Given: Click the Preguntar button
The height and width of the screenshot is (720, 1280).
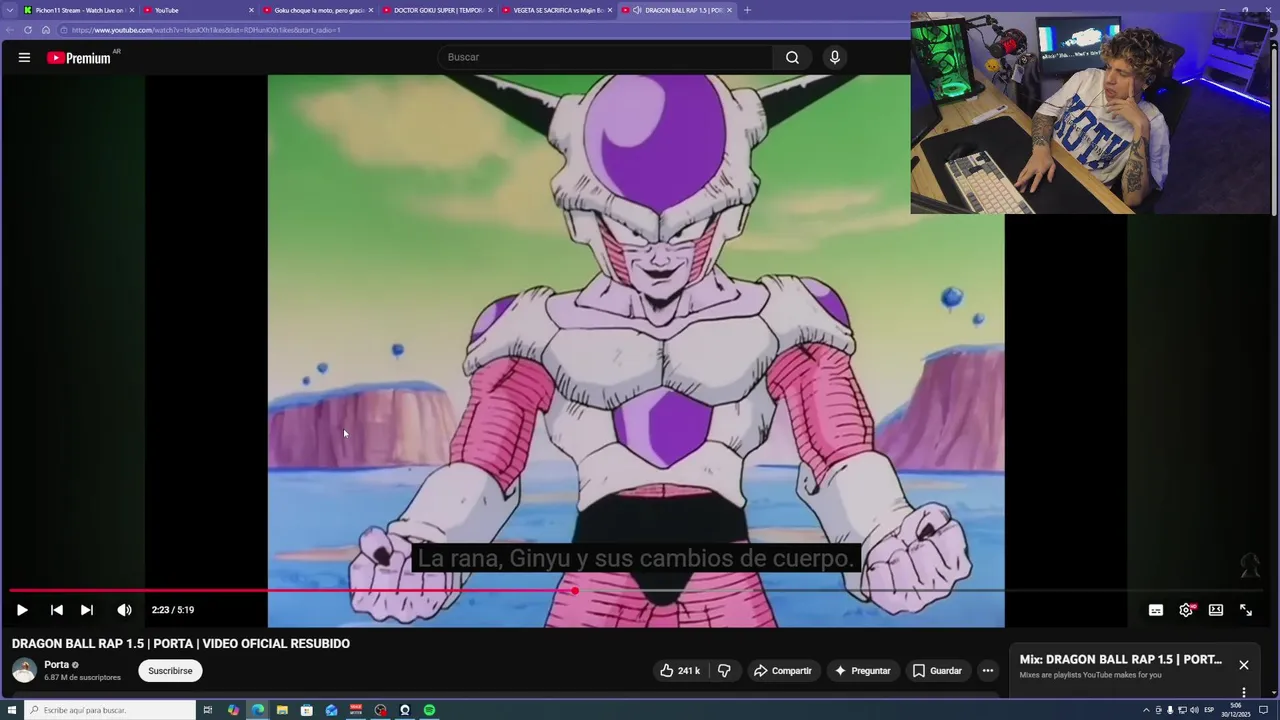Looking at the screenshot, I should coord(862,671).
